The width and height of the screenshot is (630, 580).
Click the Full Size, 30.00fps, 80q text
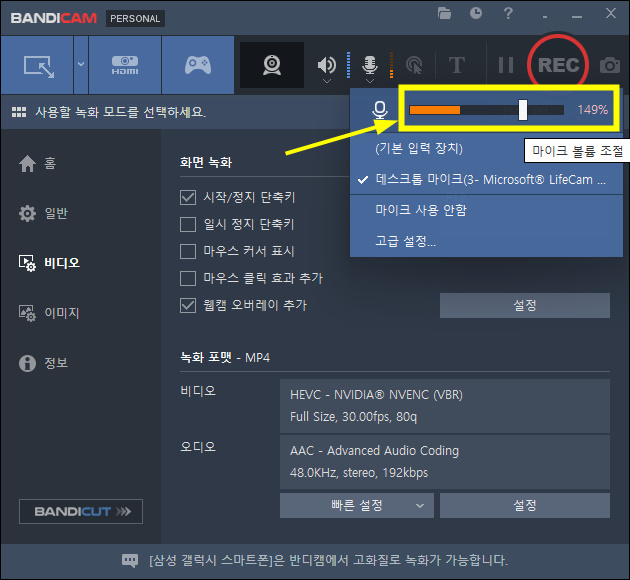pyautogui.click(x=354, y=417)
